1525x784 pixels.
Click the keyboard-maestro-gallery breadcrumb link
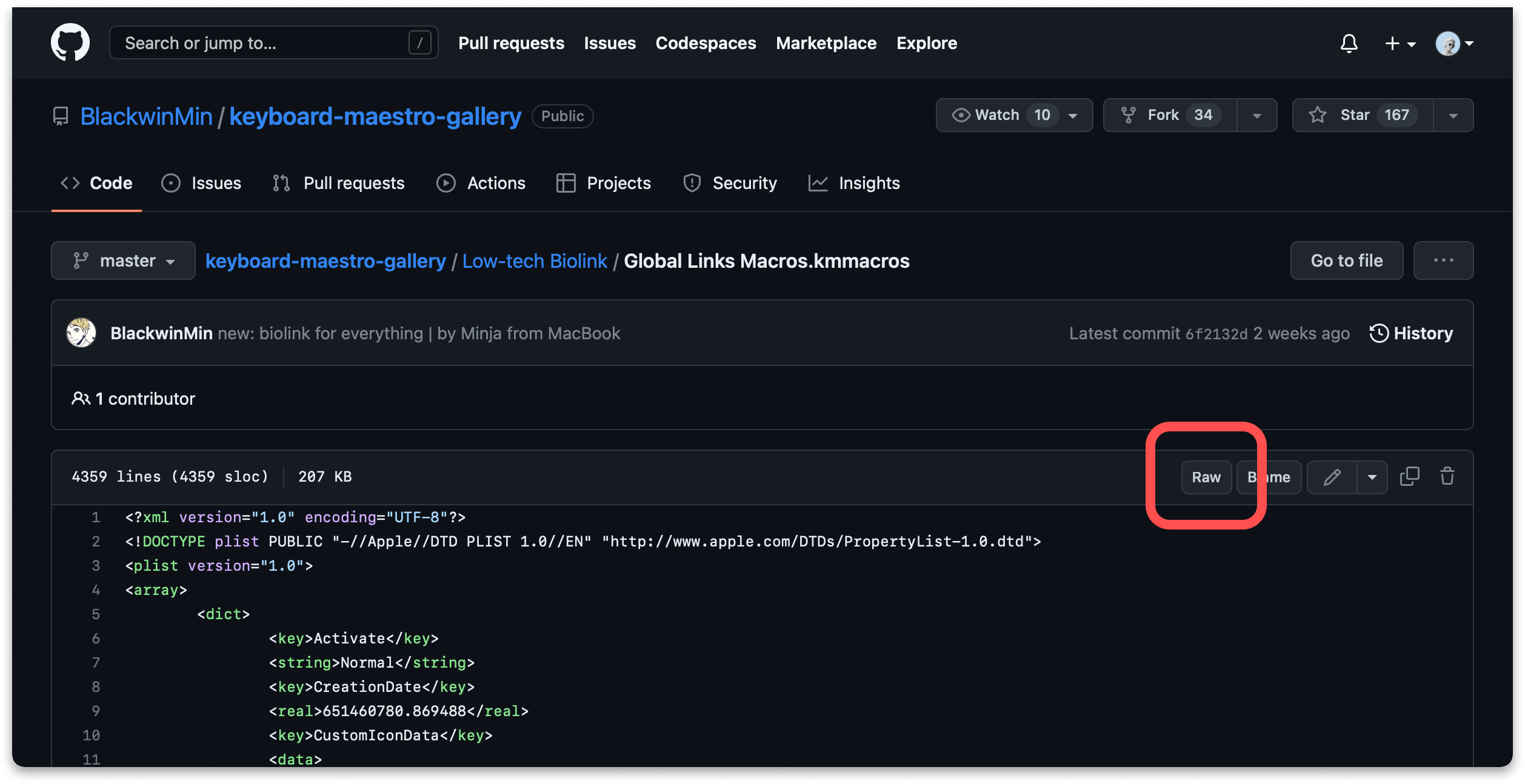[325, 260]
